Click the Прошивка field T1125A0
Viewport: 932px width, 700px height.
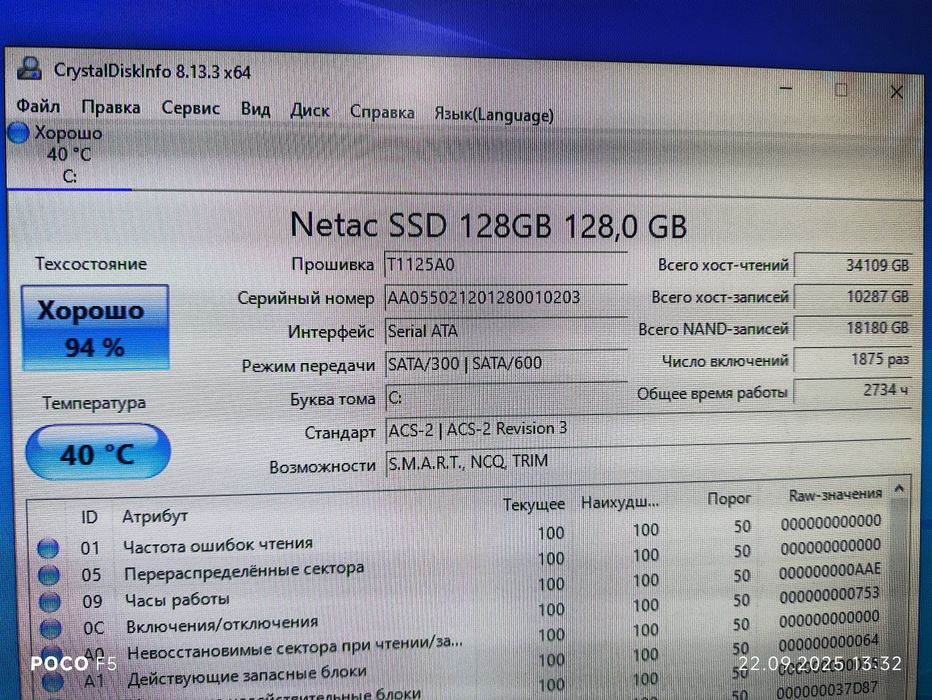506,264
